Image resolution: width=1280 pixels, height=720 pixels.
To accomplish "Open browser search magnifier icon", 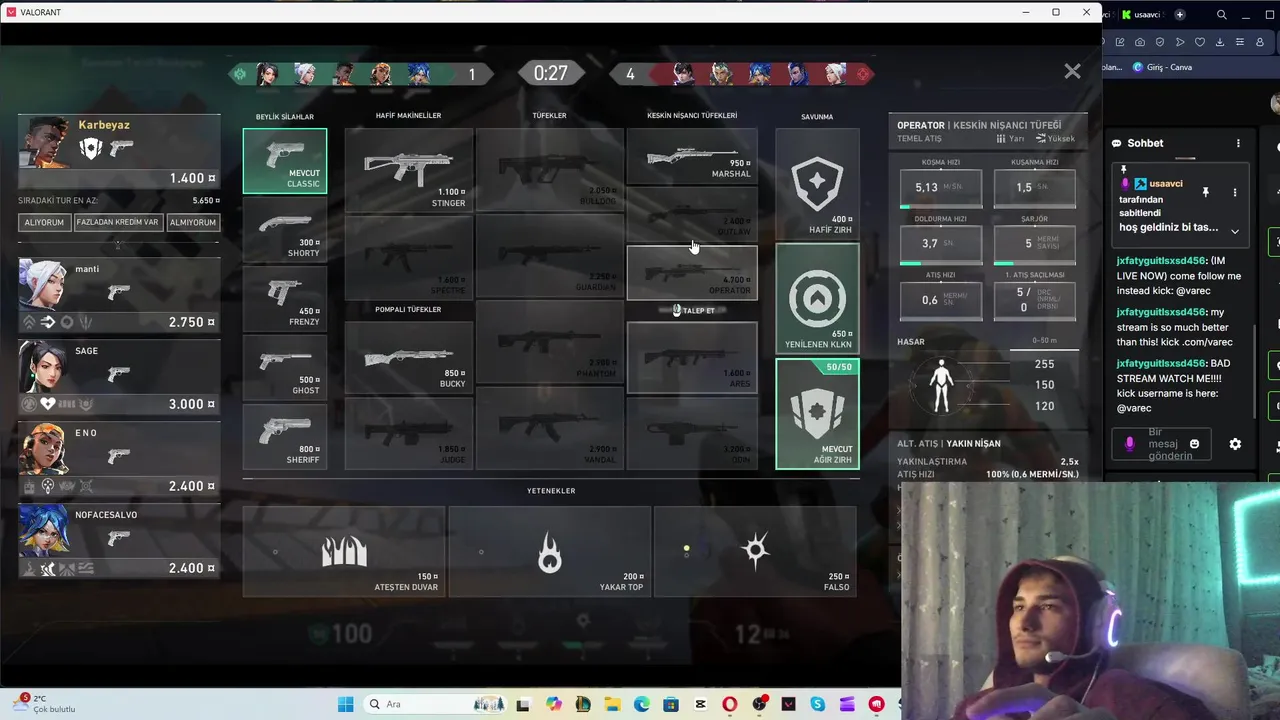I will click(1222, 14).
